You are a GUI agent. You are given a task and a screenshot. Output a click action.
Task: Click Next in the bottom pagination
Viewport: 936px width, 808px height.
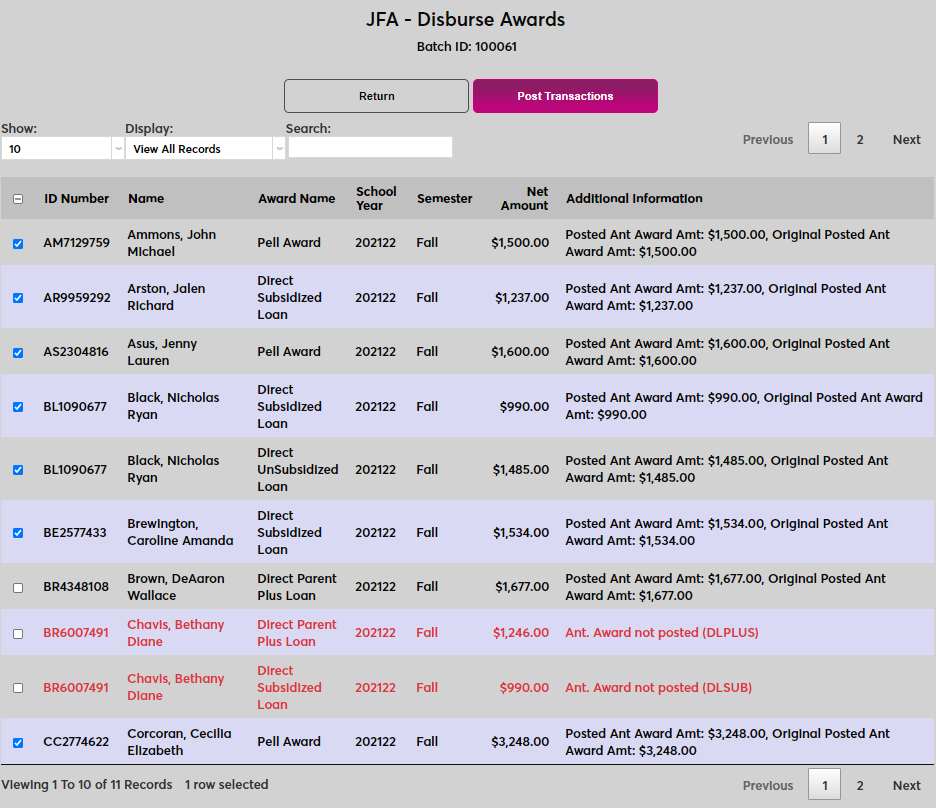pyautogui.click(x=906, y=786)
